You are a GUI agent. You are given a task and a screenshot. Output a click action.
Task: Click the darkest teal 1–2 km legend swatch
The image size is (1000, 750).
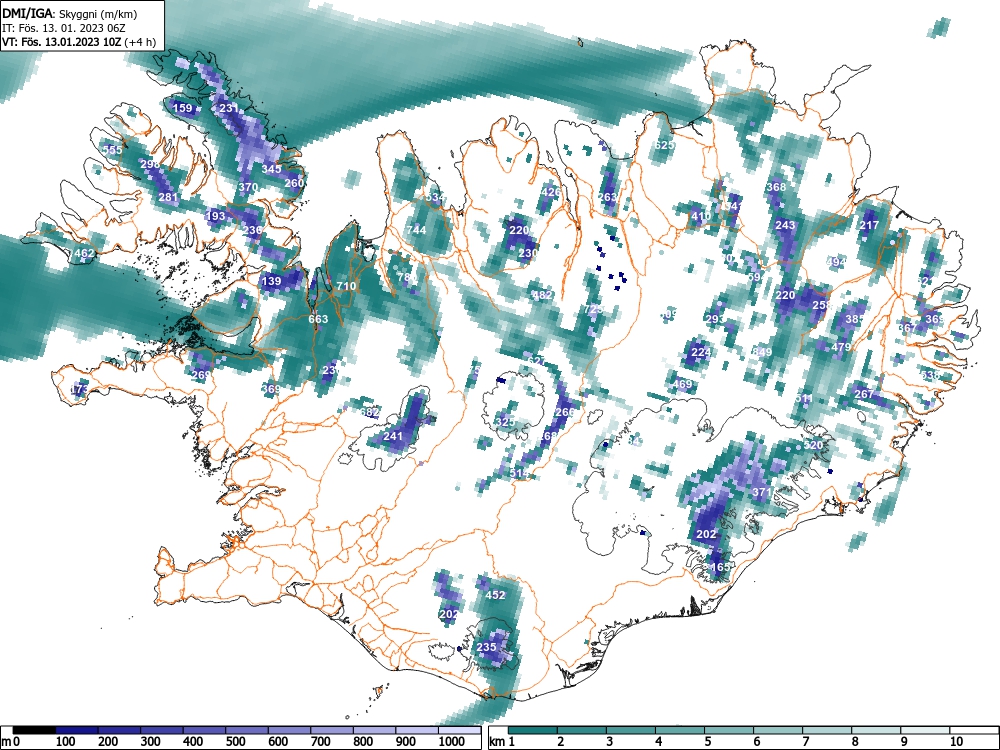click(x=533, y=730)
